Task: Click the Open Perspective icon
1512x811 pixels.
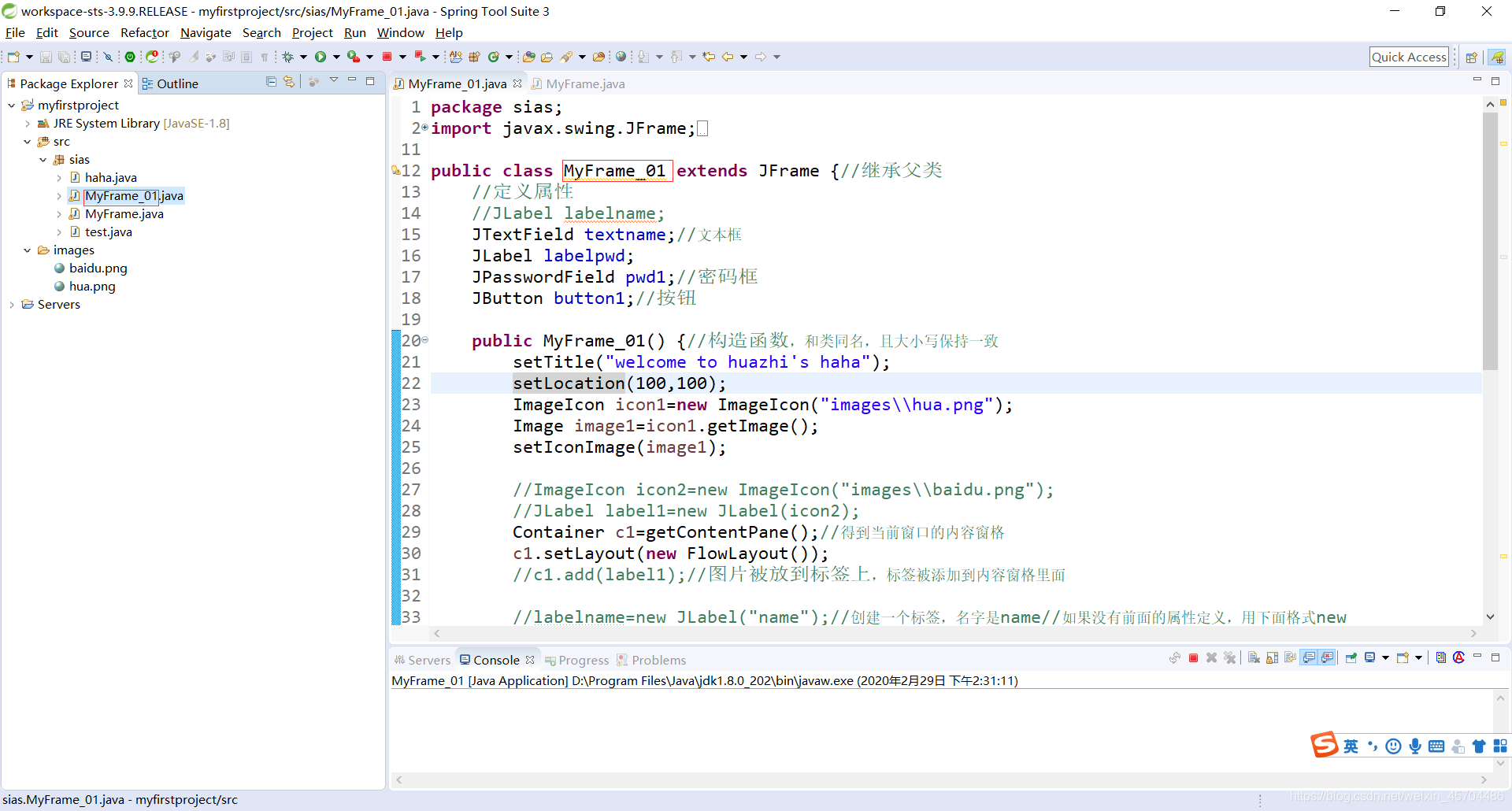Action: click(x=1471, y=57)
